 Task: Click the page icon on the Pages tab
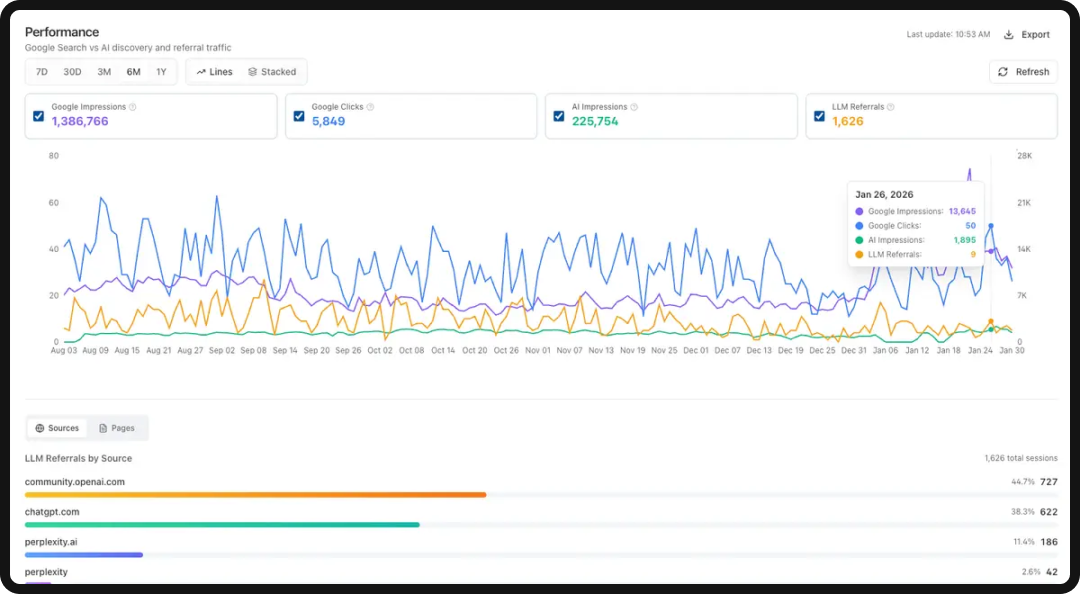[102, 427]
